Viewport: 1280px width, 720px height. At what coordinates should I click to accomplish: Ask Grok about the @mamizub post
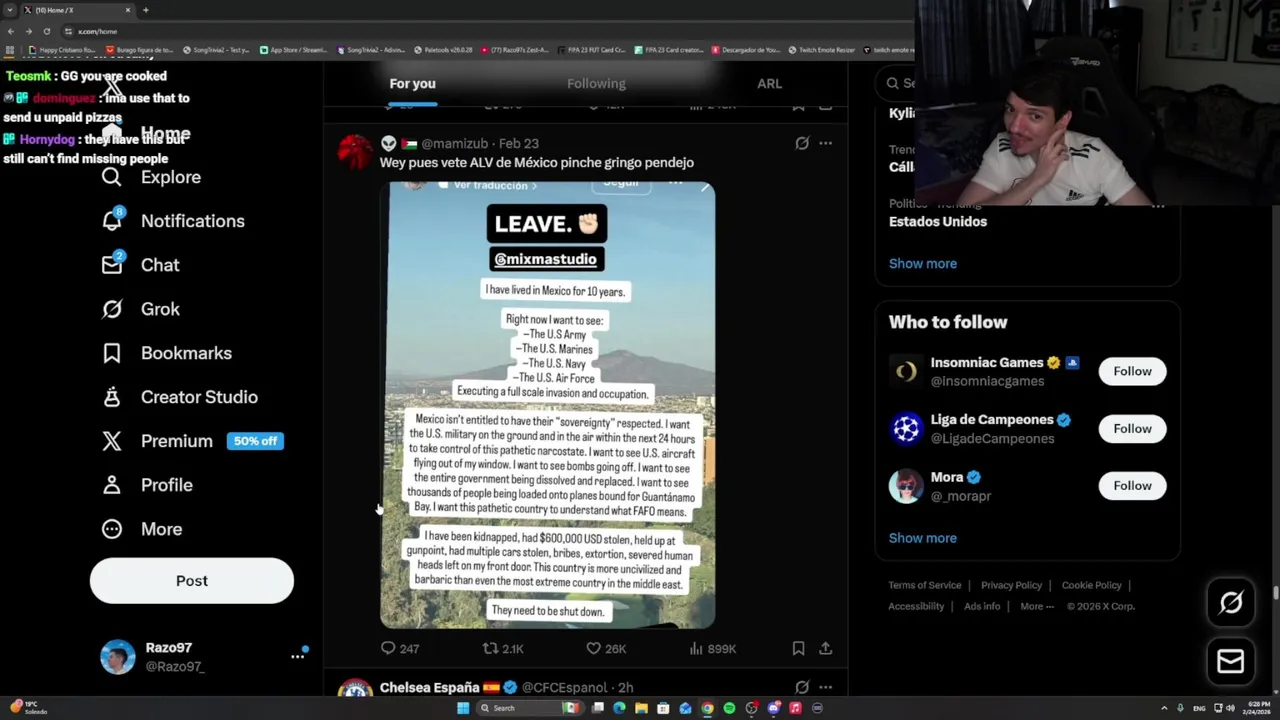coord(802,143)
